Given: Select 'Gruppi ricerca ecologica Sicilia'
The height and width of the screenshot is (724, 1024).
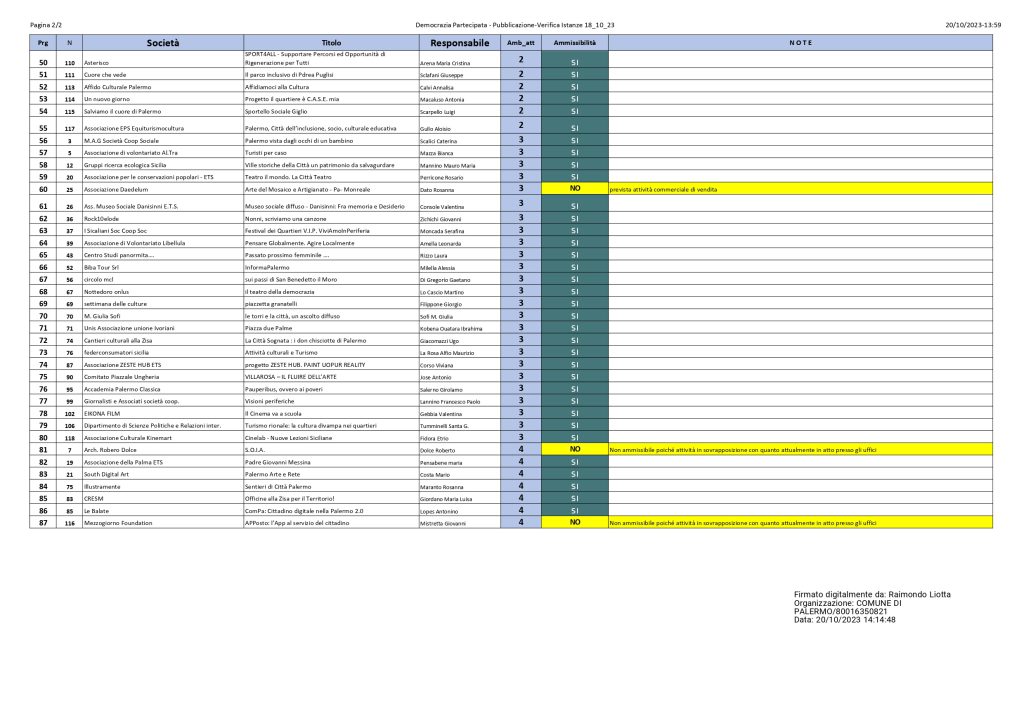Looking at the screenshot, I should (163, 165).
